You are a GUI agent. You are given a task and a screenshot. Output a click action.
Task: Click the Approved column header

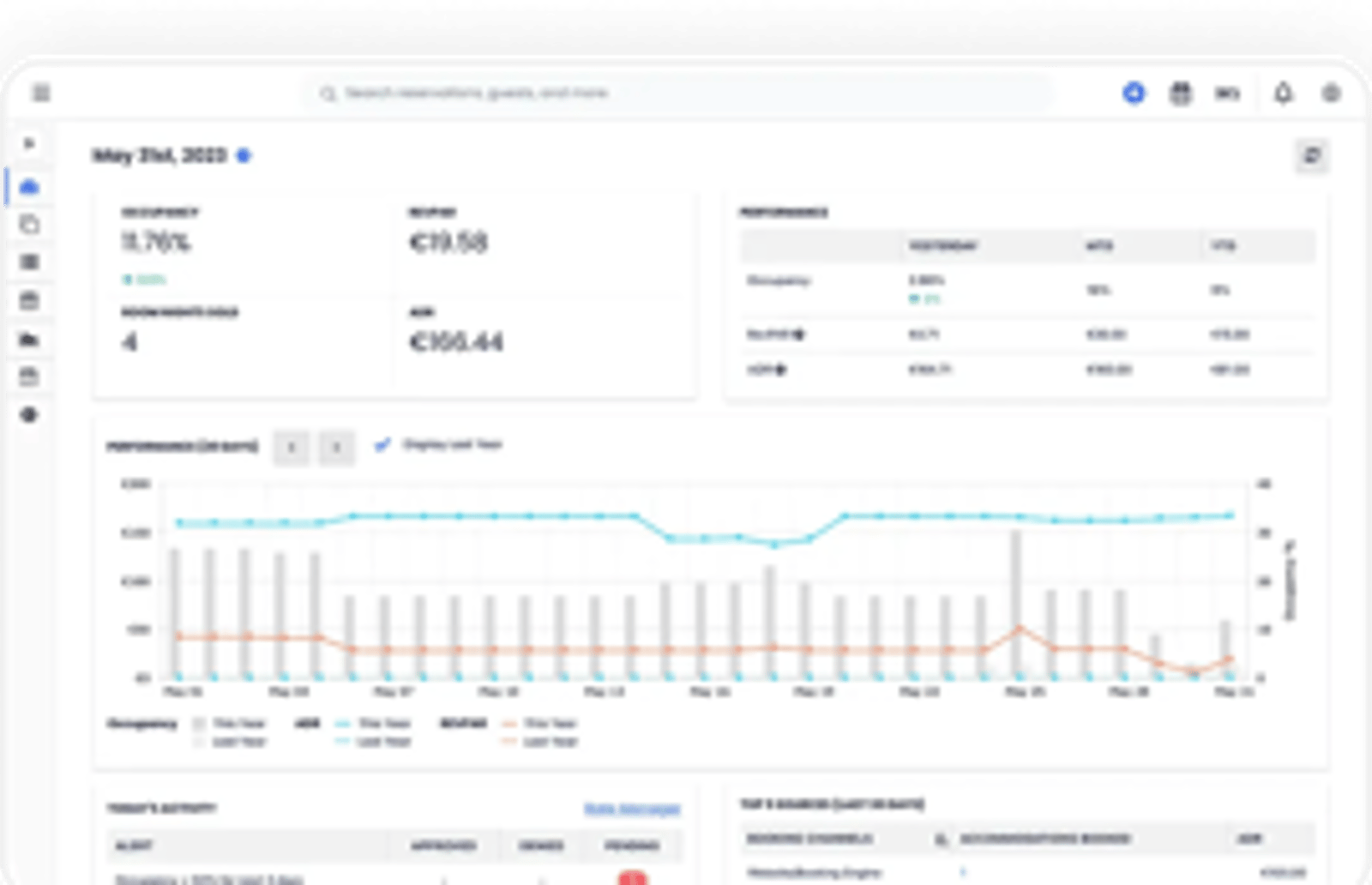coord(443,846)
